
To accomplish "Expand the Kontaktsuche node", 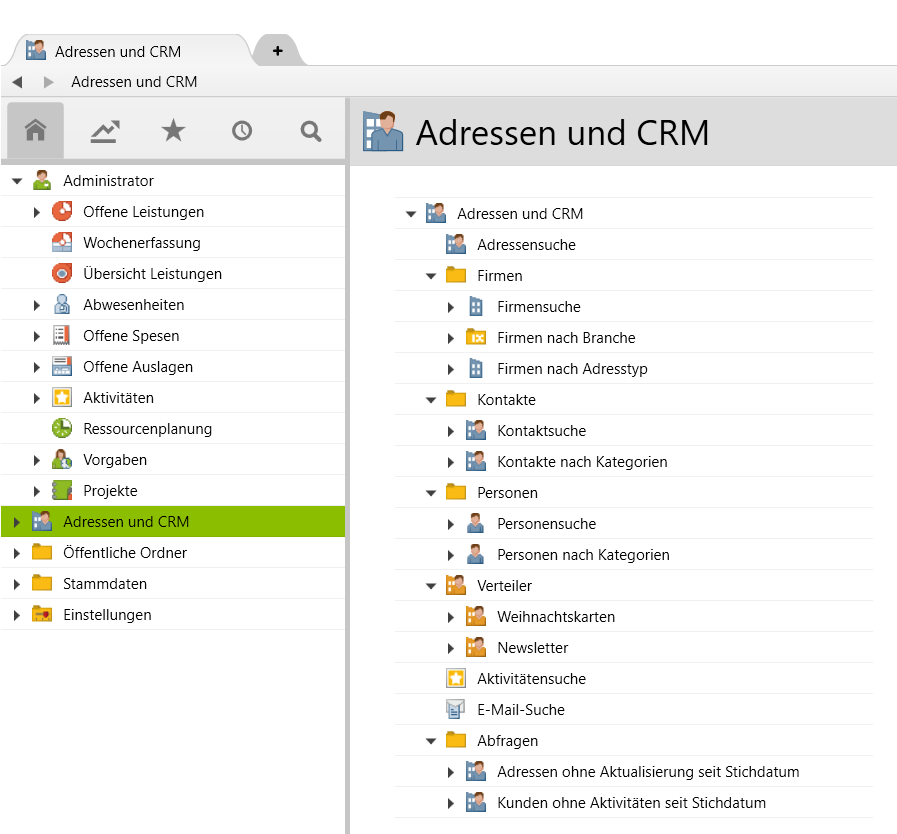I will tap(451, 431).
